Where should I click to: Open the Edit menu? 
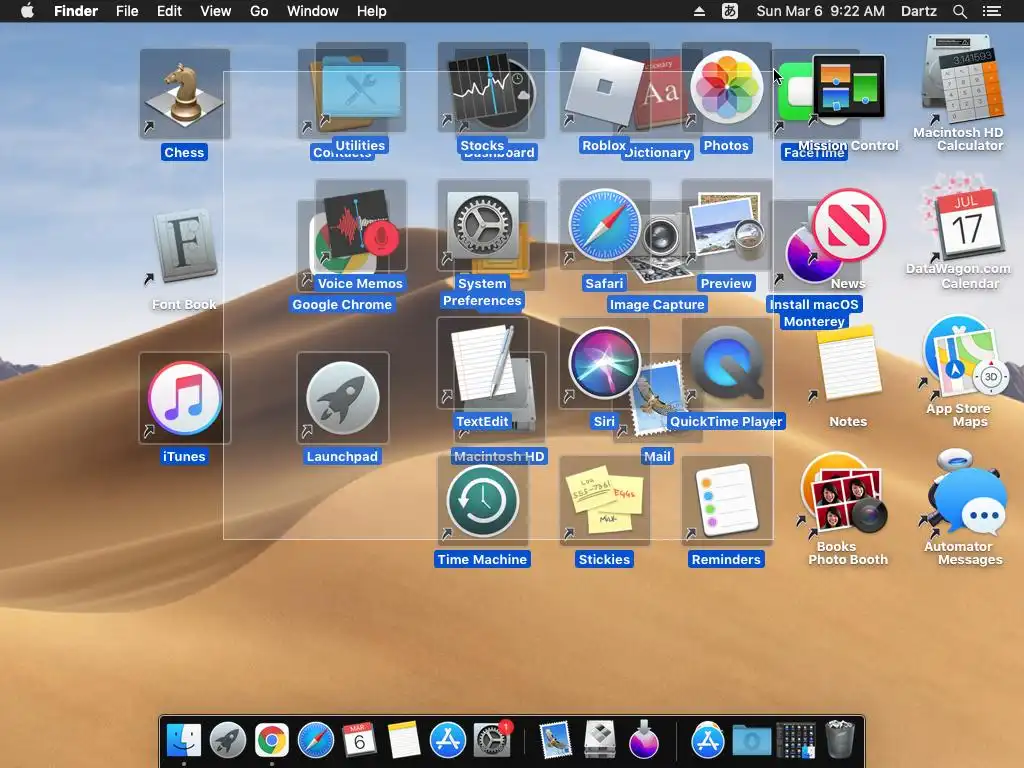tap(169, 11)
